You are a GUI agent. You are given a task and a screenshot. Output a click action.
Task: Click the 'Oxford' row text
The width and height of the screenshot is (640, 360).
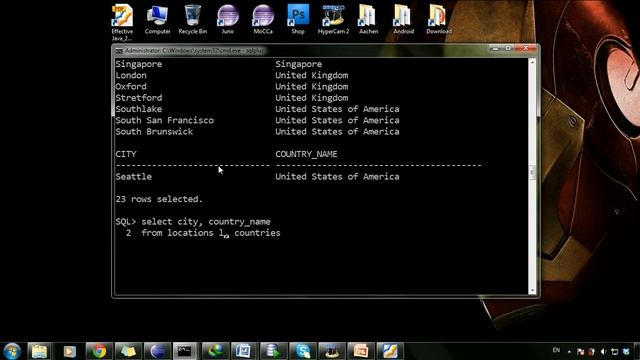(131, 87)
